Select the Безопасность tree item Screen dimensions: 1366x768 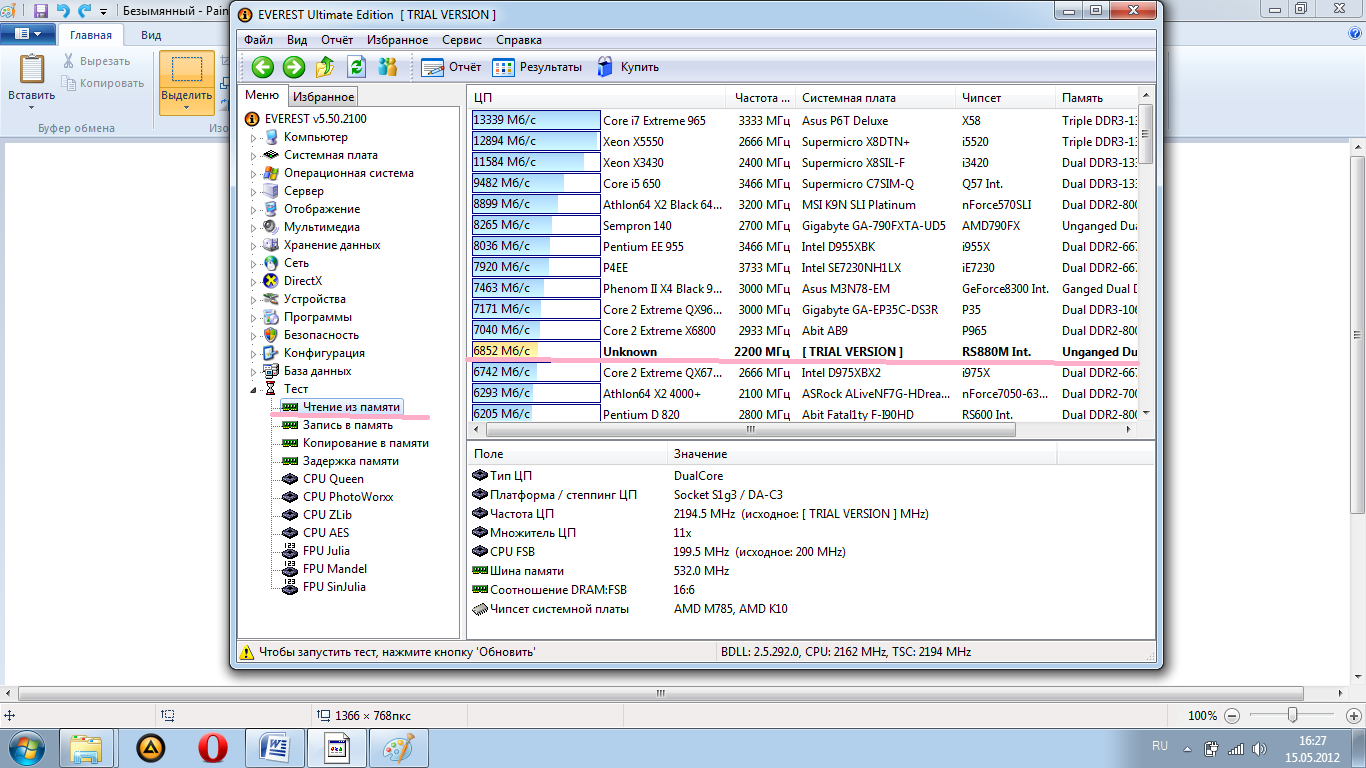click(x=321, y=335)
